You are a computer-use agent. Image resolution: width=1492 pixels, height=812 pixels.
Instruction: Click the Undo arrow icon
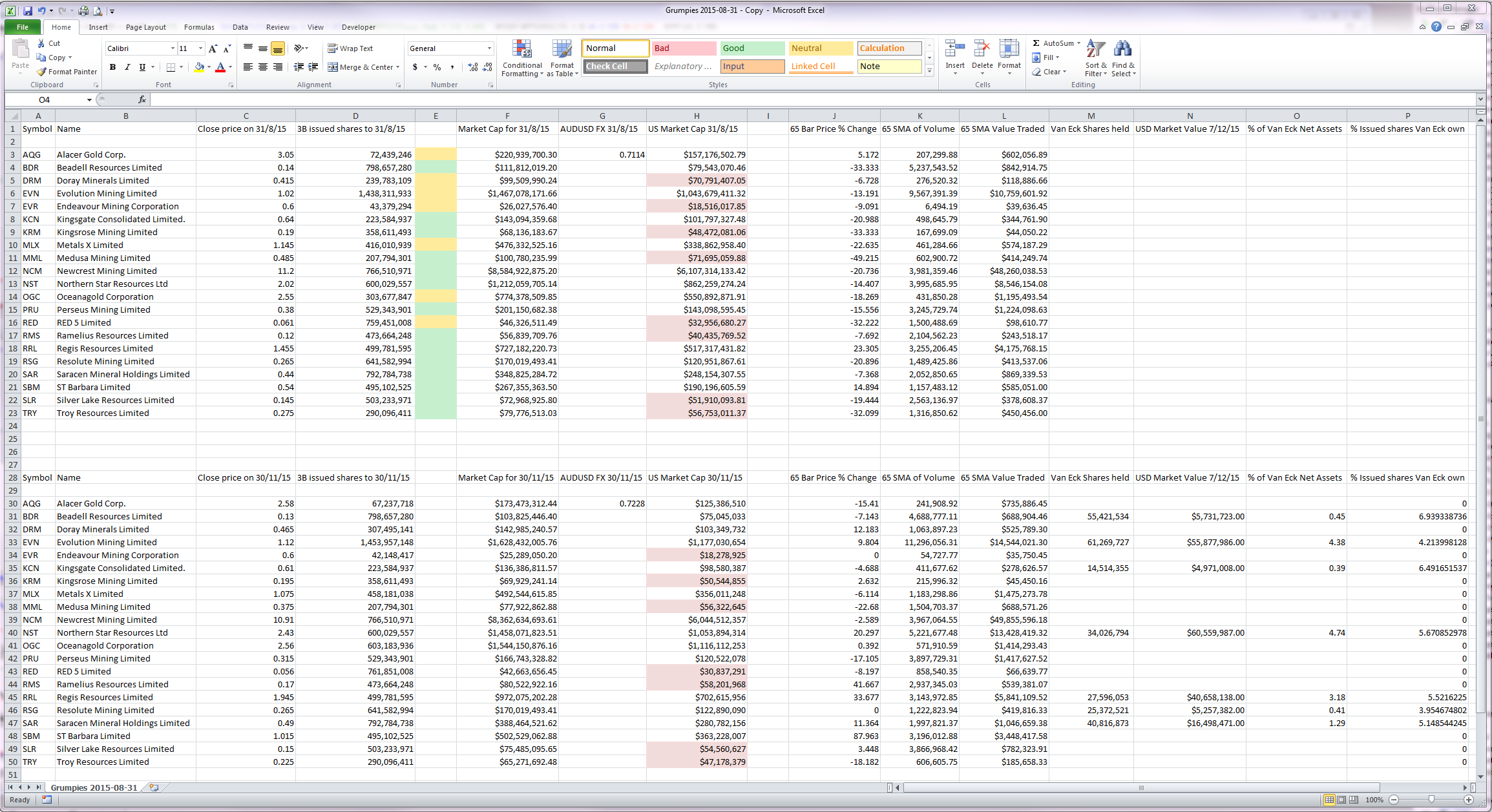click(x=42, y=11)
